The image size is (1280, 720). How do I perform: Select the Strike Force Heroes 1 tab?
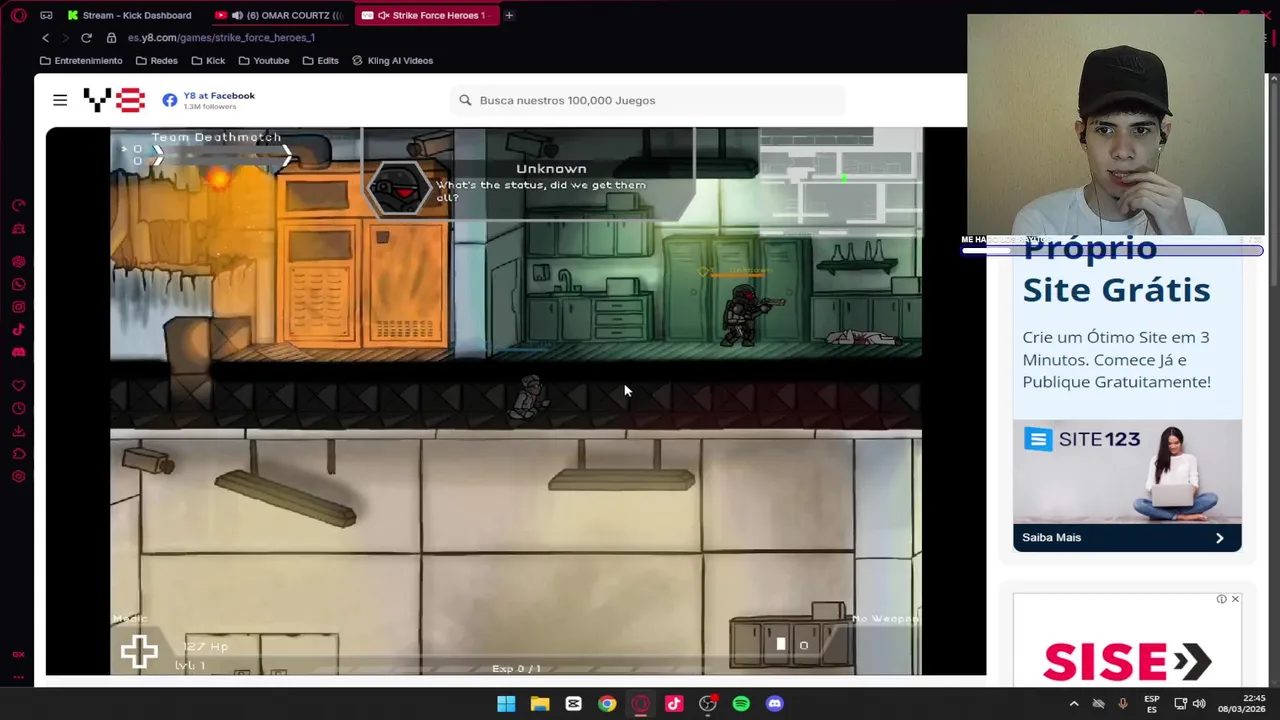(x=427, y=15)
